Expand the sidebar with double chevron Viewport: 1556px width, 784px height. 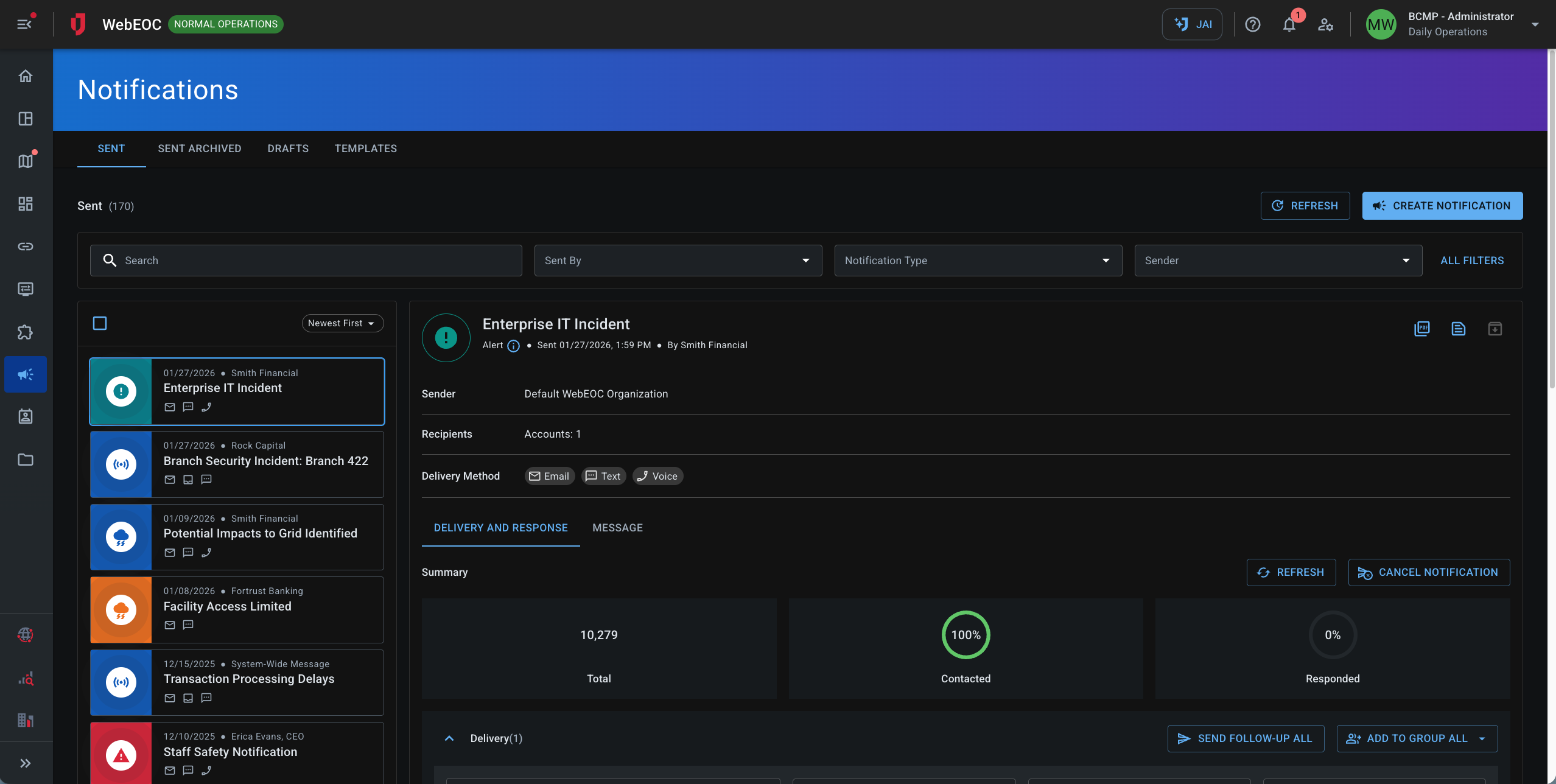[x=26, y=763]
